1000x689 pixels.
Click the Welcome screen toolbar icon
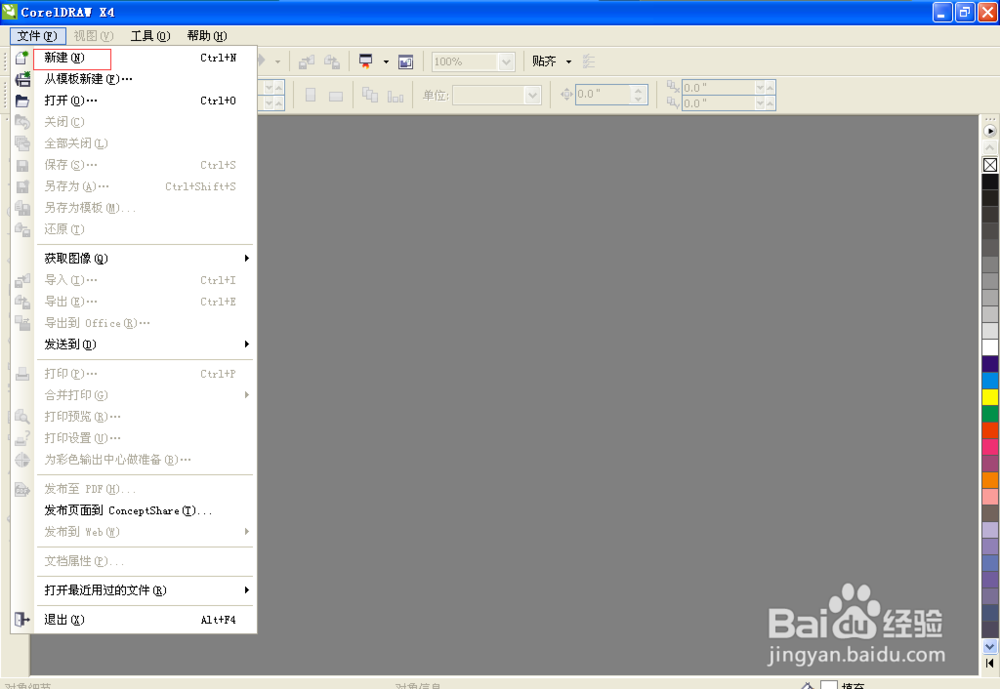(x=406, y=62)
